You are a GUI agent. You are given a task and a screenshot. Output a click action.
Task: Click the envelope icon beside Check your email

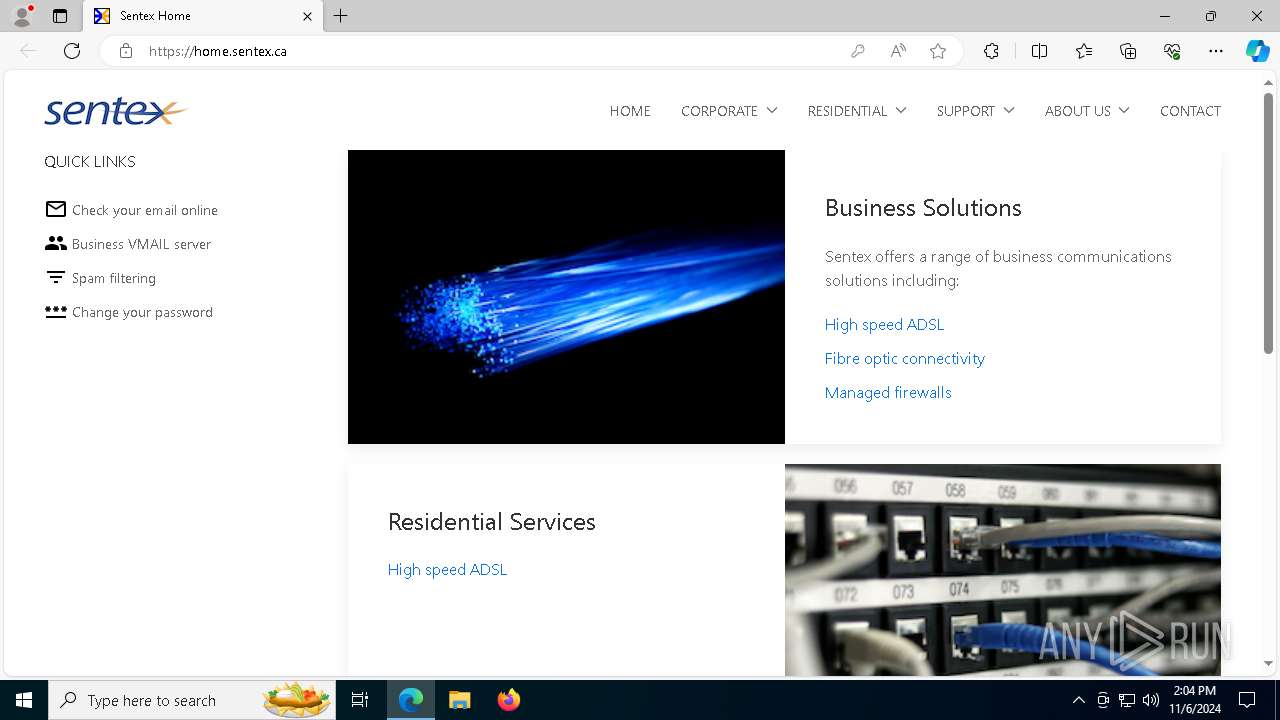pyautogui.click(x=56, y=209)
